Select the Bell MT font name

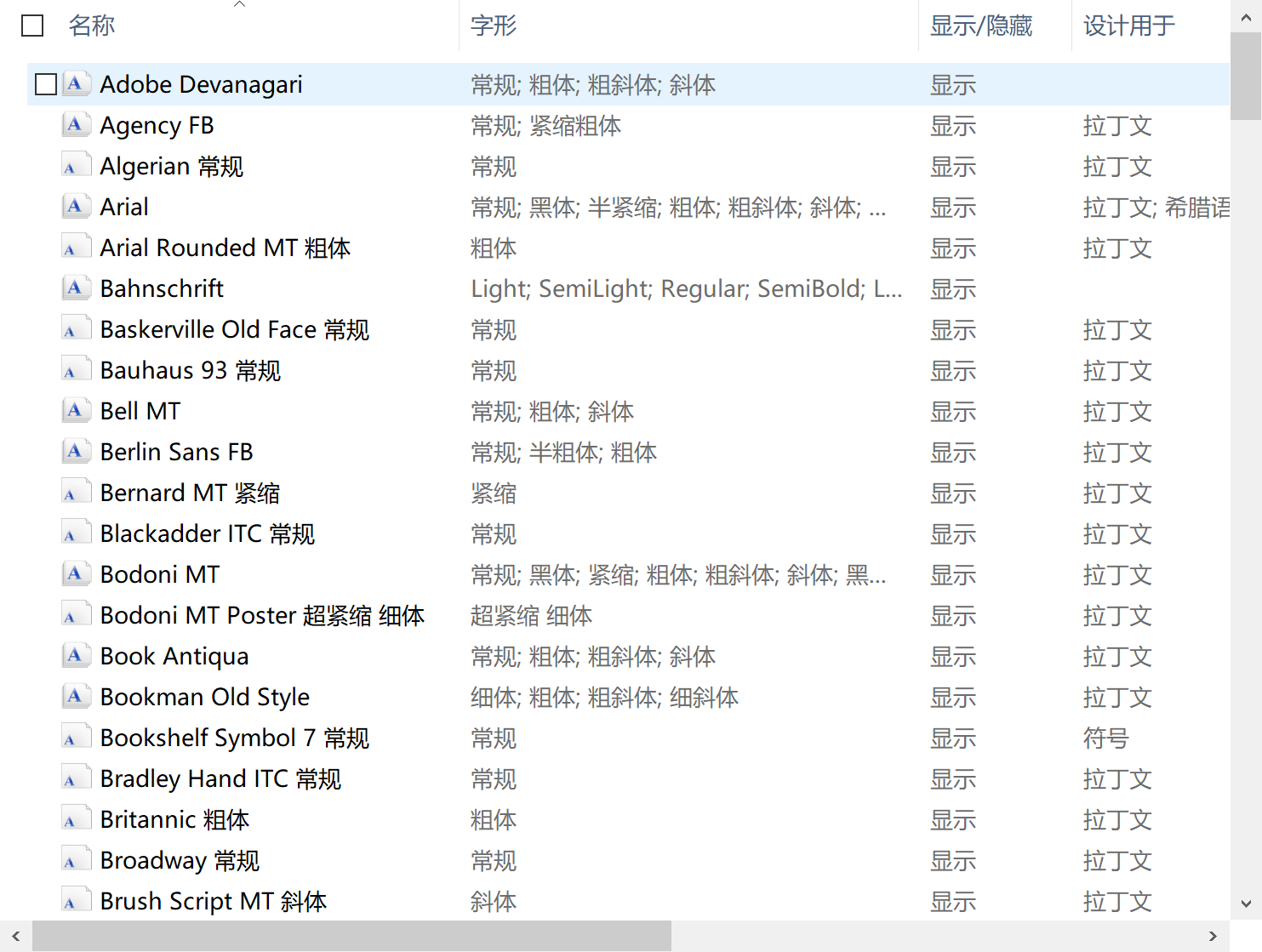coord(140,411)
